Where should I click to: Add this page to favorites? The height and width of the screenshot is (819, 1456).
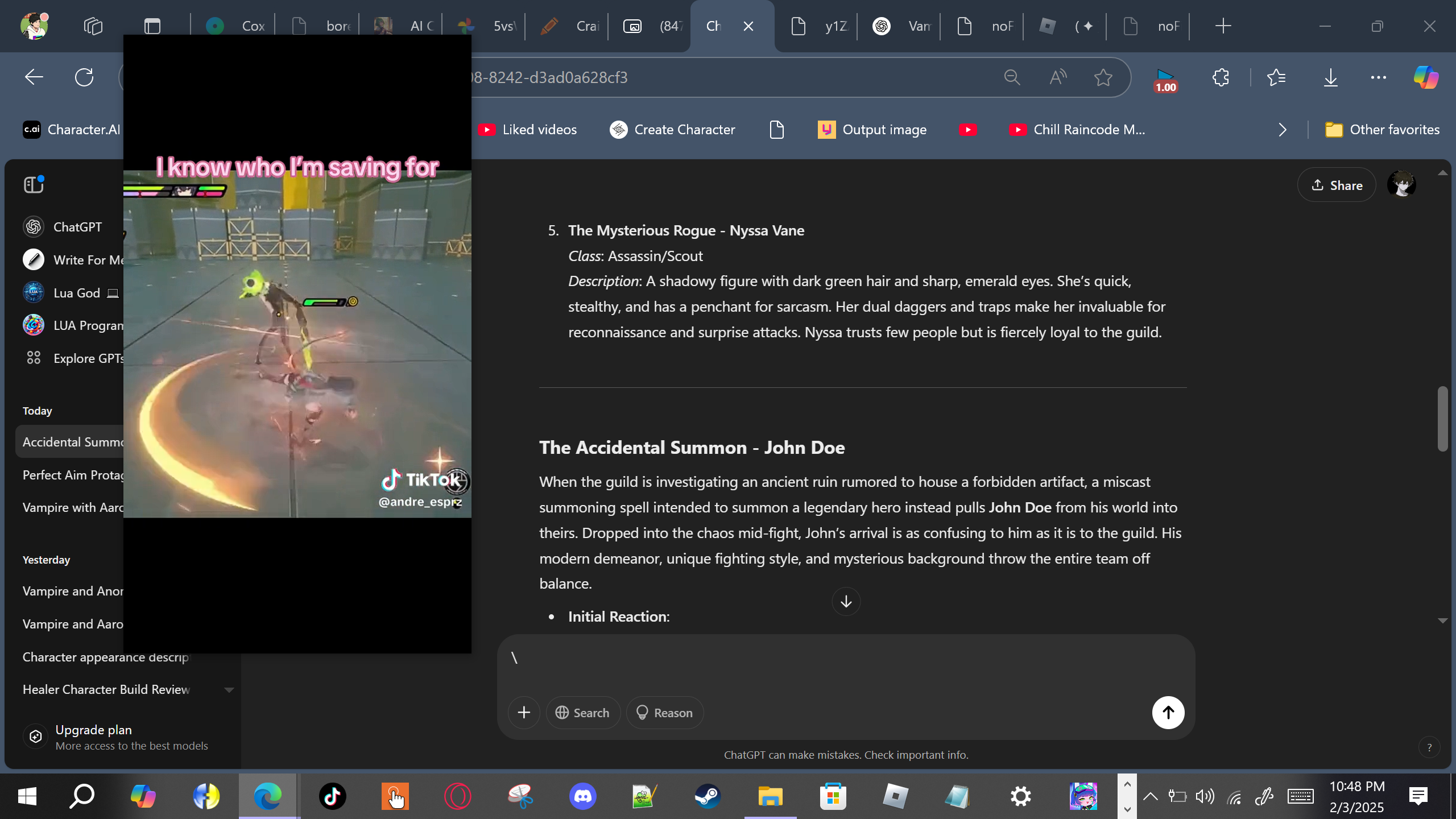tap(1103, 77)
